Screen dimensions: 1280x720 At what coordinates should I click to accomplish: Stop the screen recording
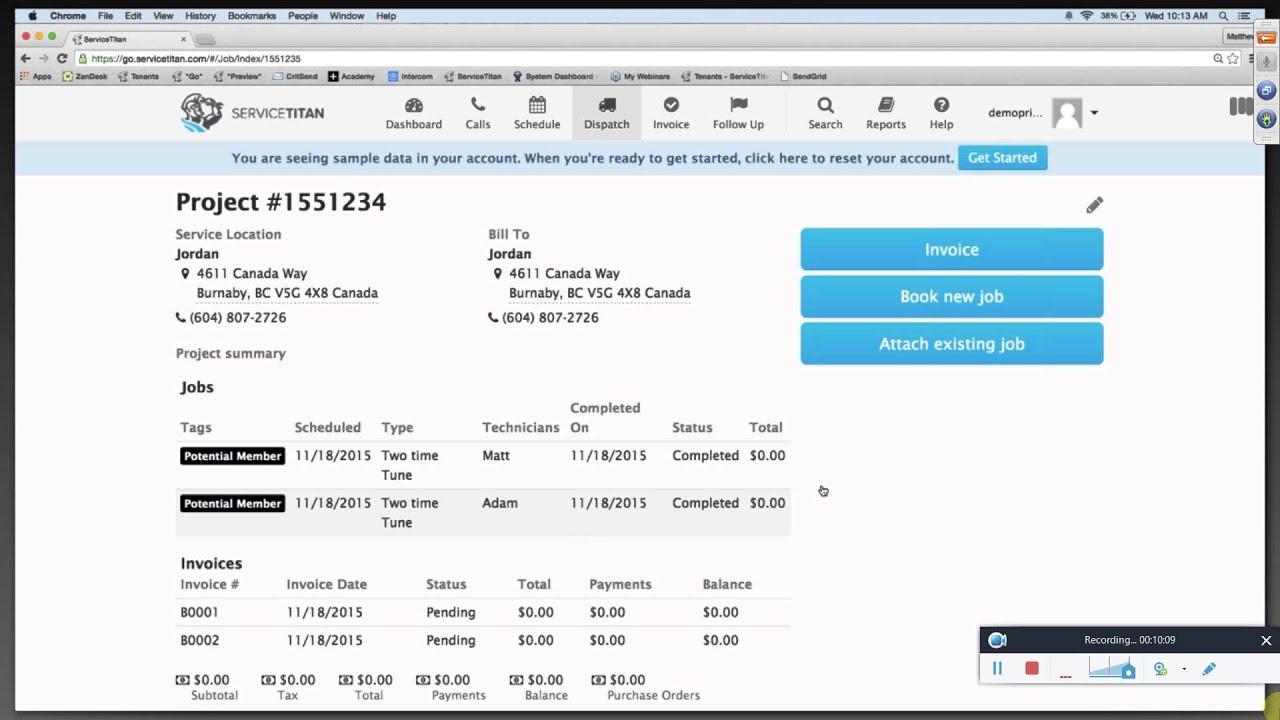[x=1032, y=668]
